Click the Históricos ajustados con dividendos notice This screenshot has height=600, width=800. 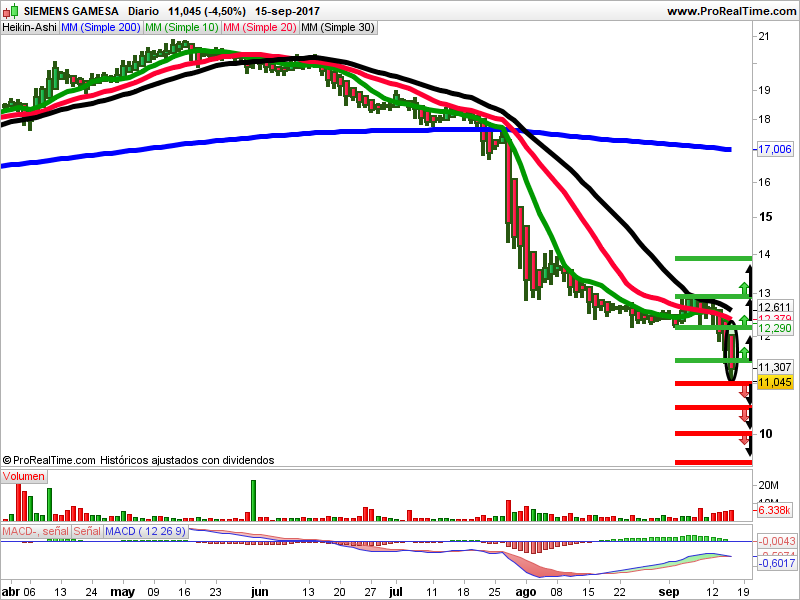(x=187, y=460)
